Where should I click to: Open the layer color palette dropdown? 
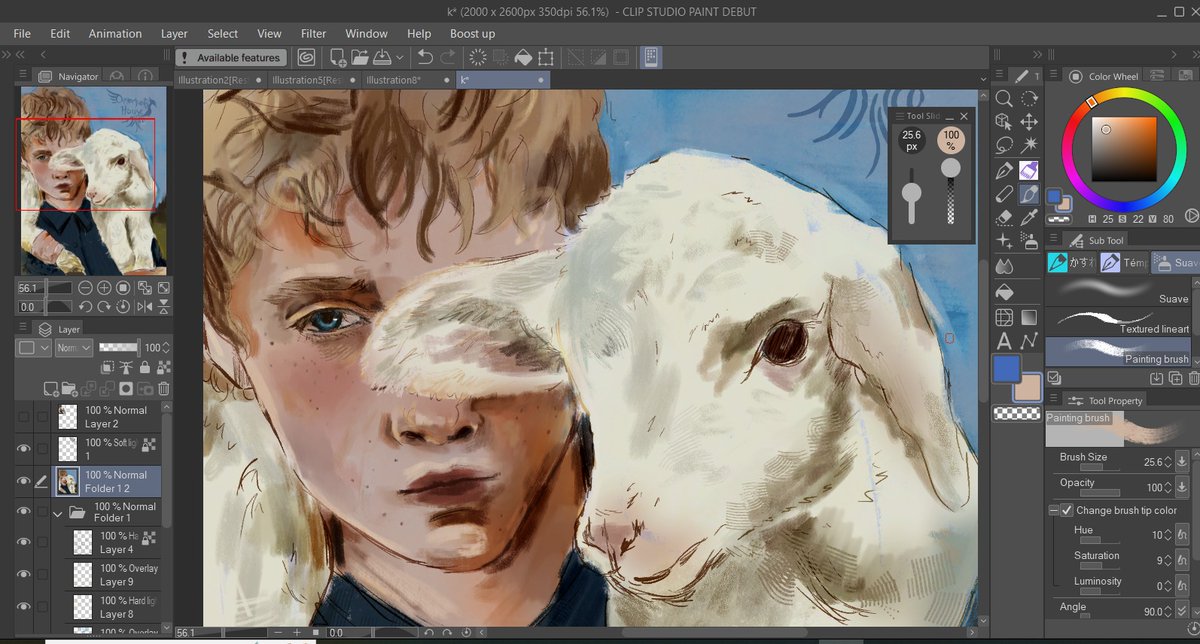(x=34, y=347)
